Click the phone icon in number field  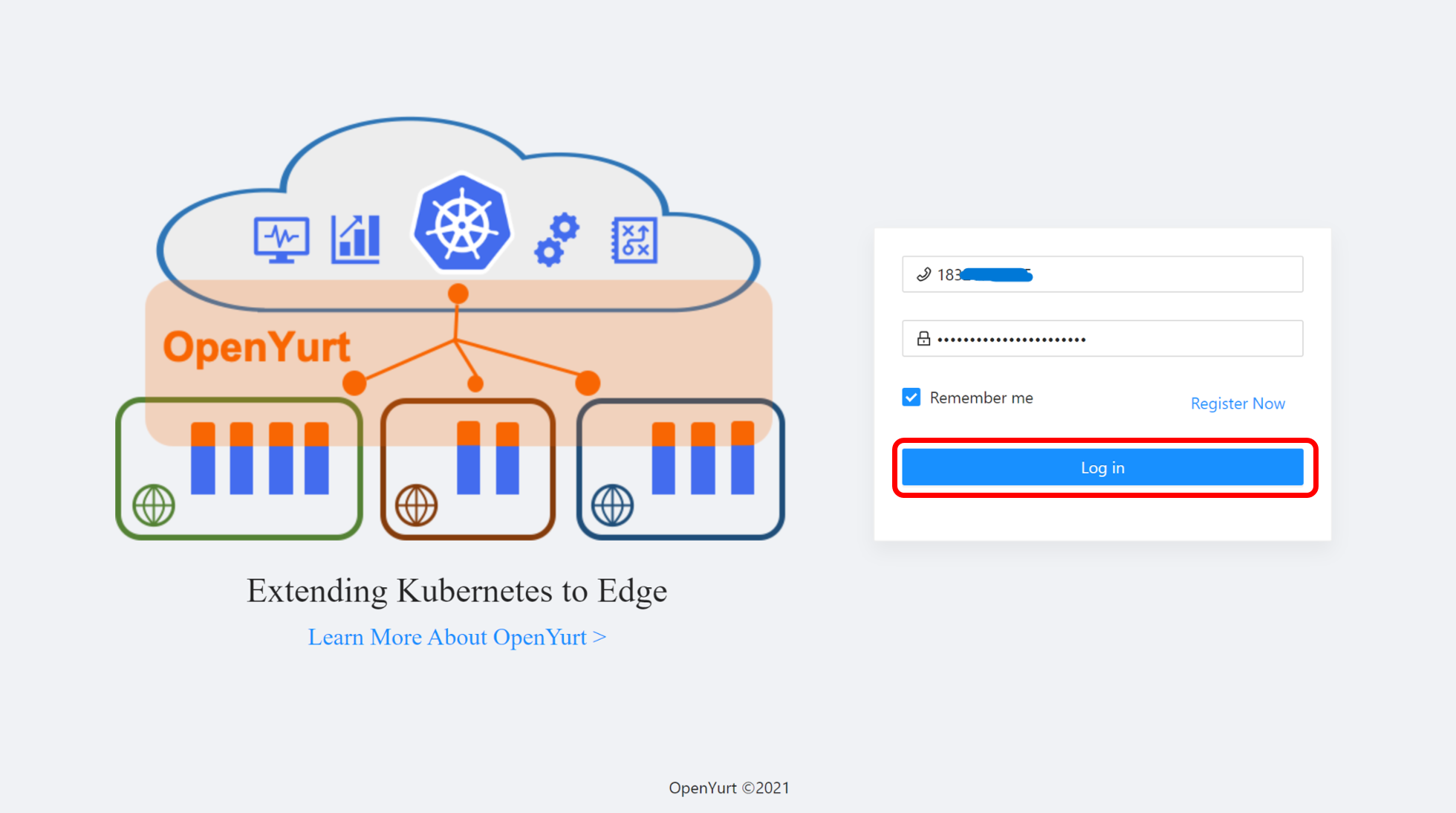(x=923, y=274)
